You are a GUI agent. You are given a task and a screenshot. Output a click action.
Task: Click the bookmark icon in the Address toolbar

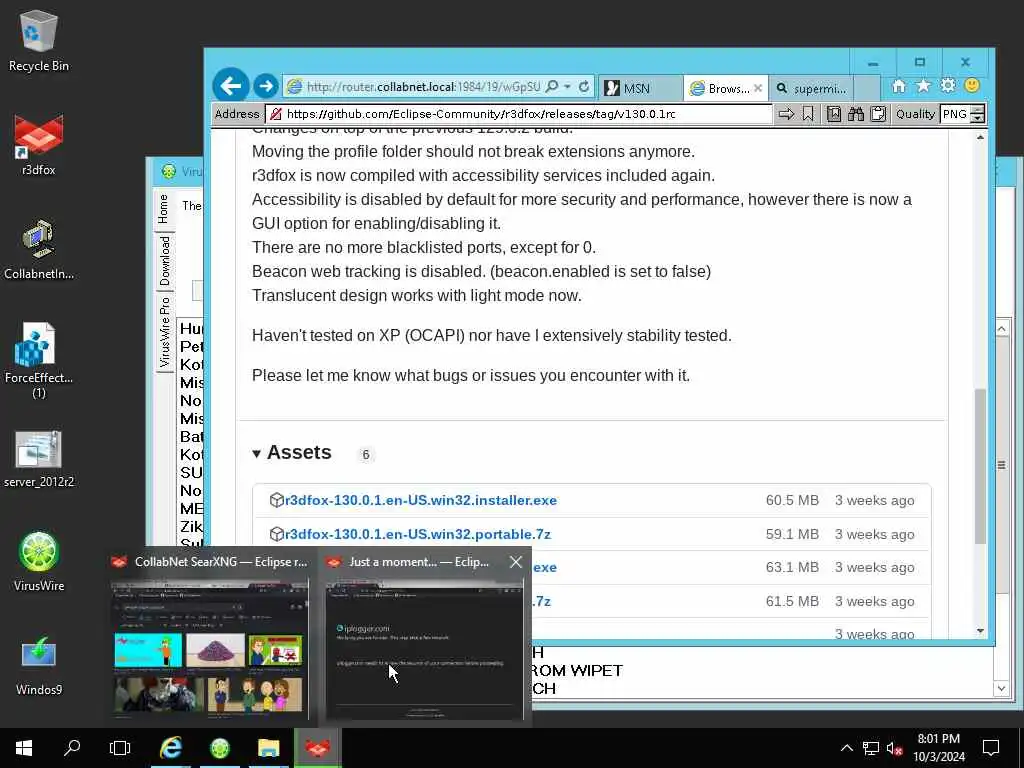click(x=808, y=114)
